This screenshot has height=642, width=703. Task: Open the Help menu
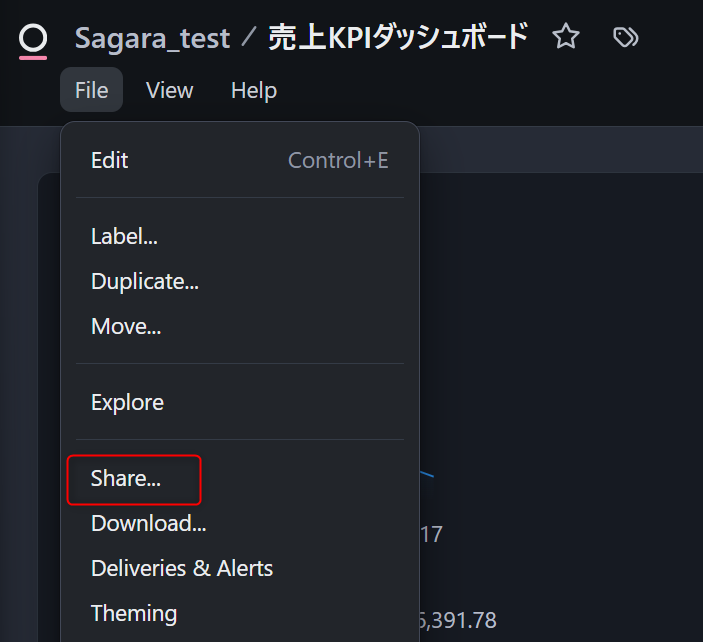254,90
